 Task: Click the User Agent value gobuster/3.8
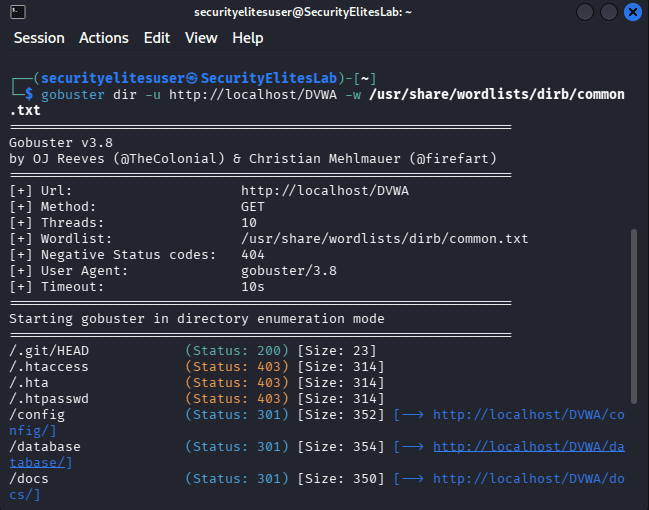[289, 271]
